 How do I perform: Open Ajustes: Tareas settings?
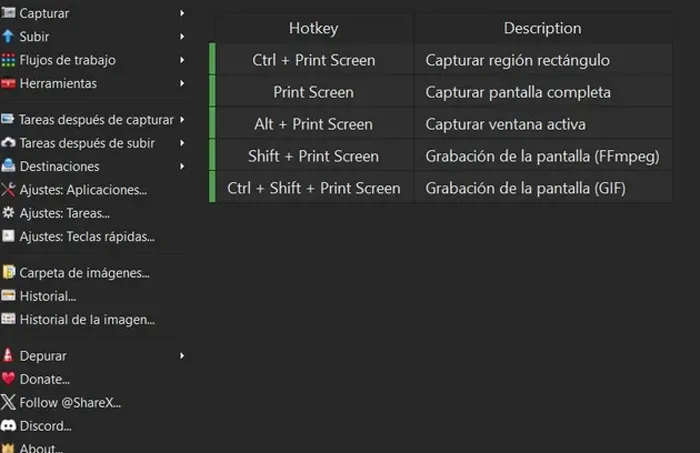click(64, 213)
